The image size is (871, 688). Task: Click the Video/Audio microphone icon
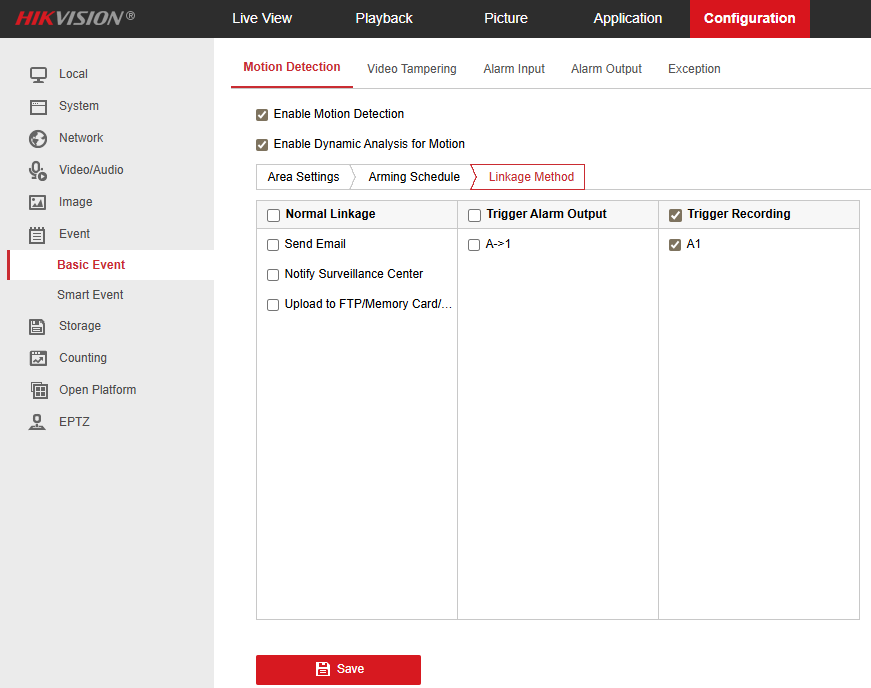pyautogui.click(x=38, y=170)
